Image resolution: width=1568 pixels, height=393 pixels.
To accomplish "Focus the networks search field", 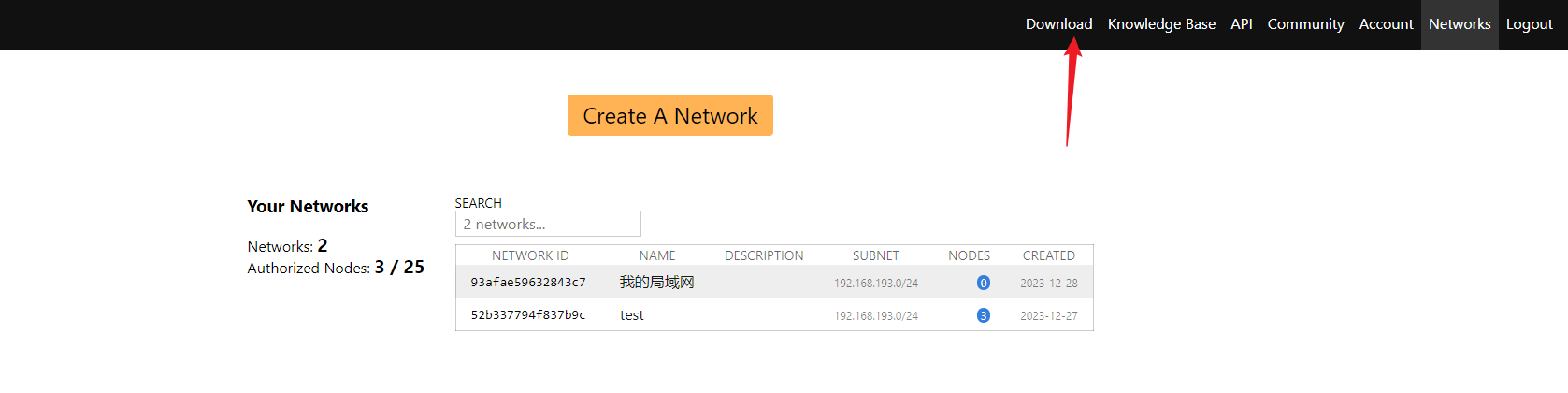I will click(x=548, y=224).
